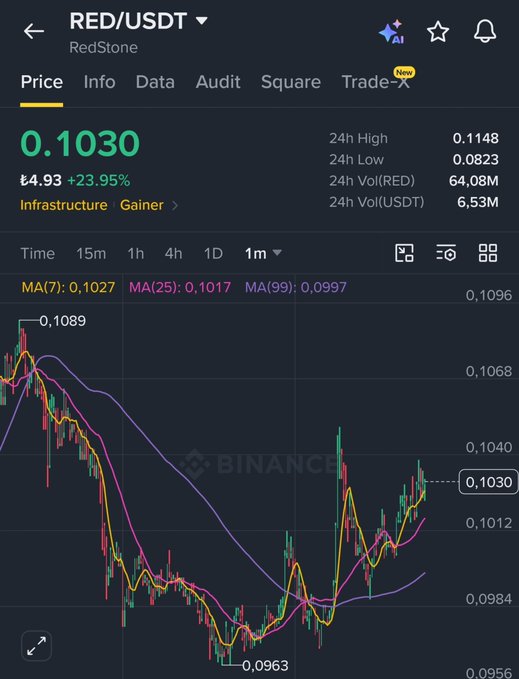Select the 1h interval
The width and height of the screenshot is (519, 679).
(x=135, y=253)
